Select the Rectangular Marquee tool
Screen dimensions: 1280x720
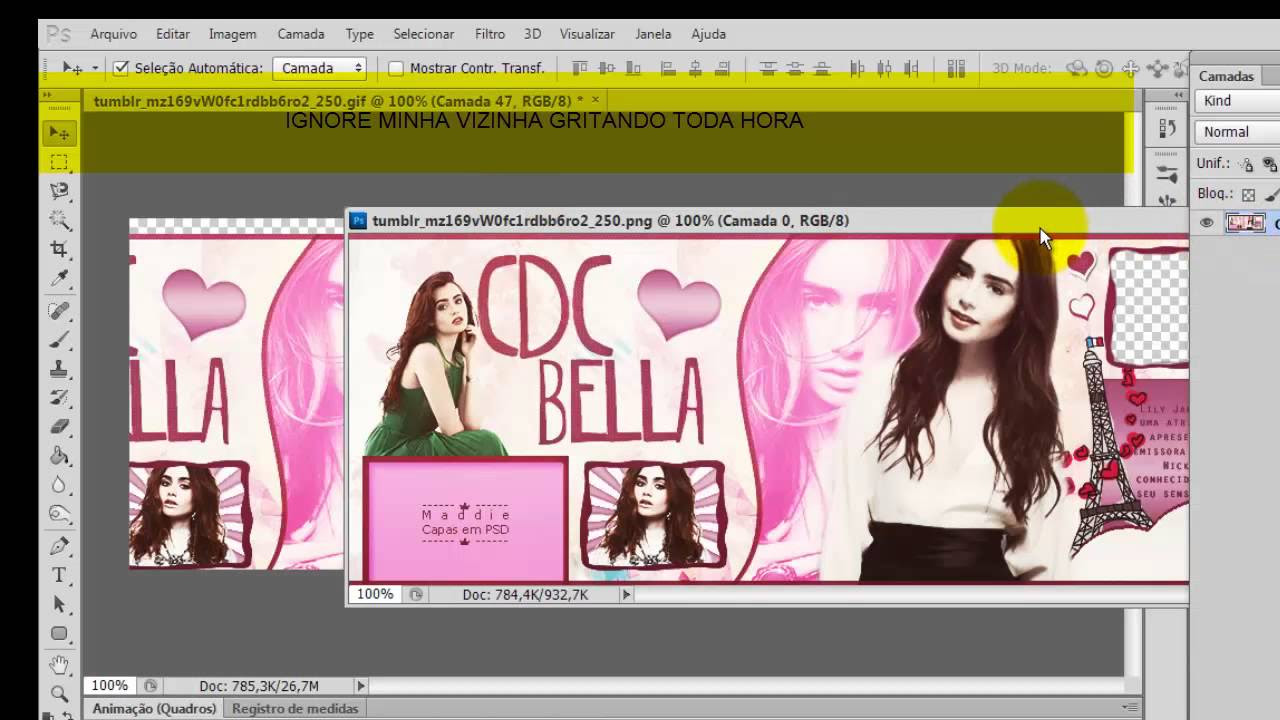pos(59,162)
